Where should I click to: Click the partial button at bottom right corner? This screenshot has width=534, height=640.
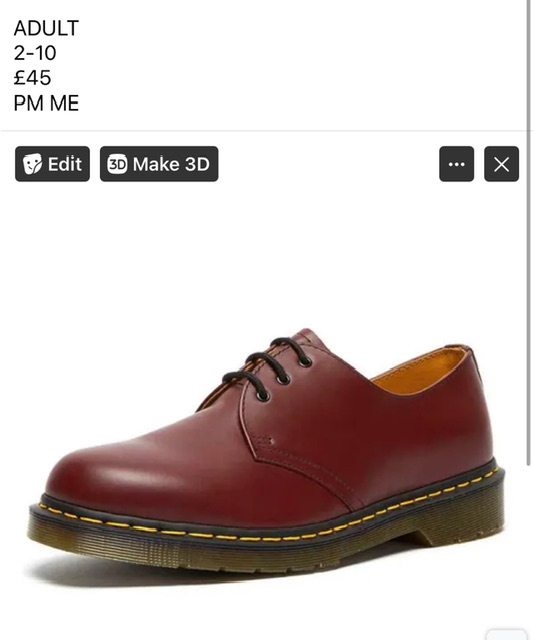506,635
